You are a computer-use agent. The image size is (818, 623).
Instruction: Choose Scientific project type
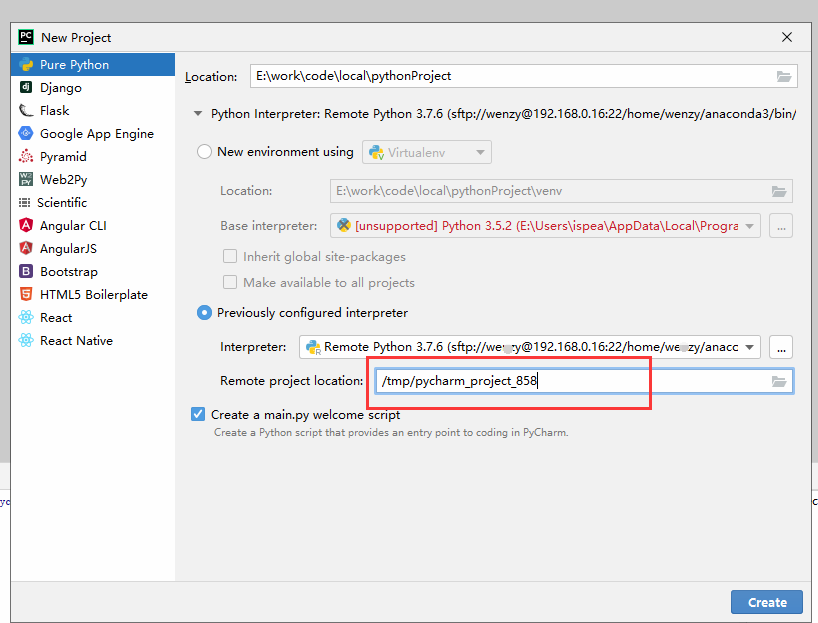93,202
